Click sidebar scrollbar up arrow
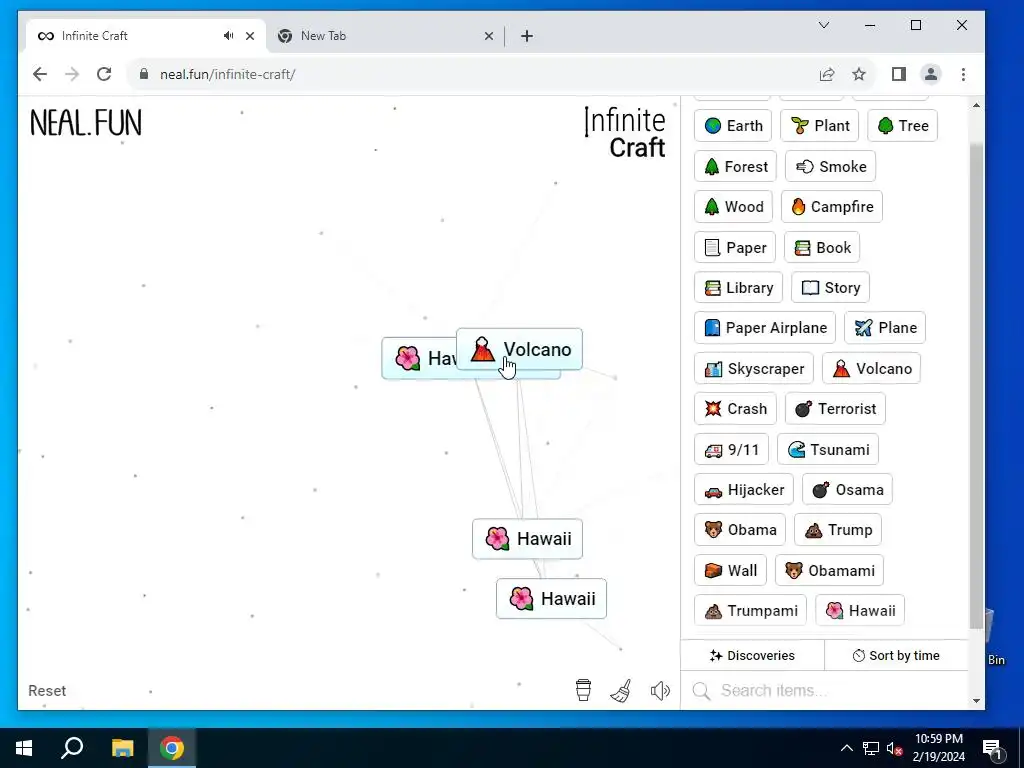 pos(976,105)
